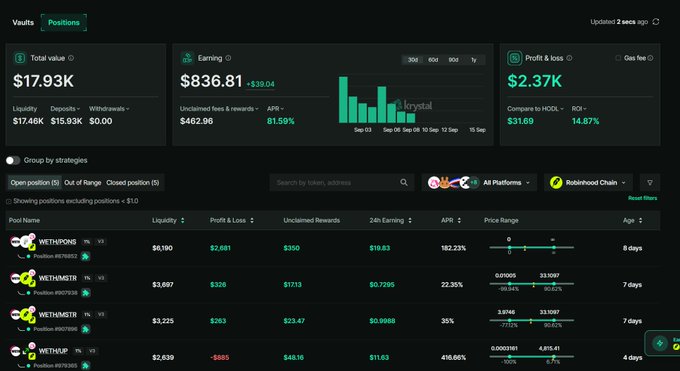Select the Positions tab
Screen dimensions: 680x371
pos(64,23)
